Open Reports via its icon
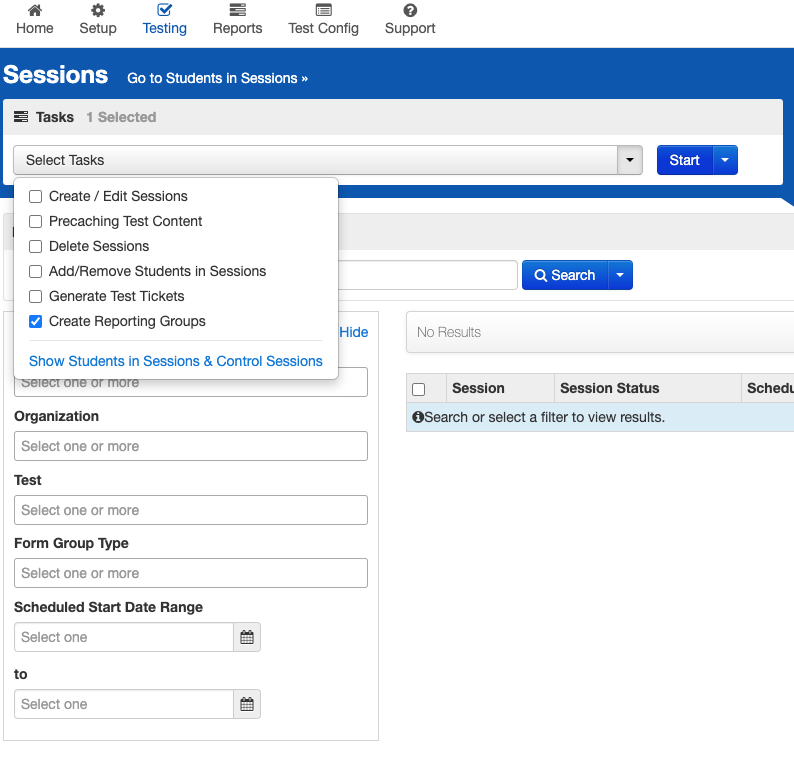 click(237, 10)
